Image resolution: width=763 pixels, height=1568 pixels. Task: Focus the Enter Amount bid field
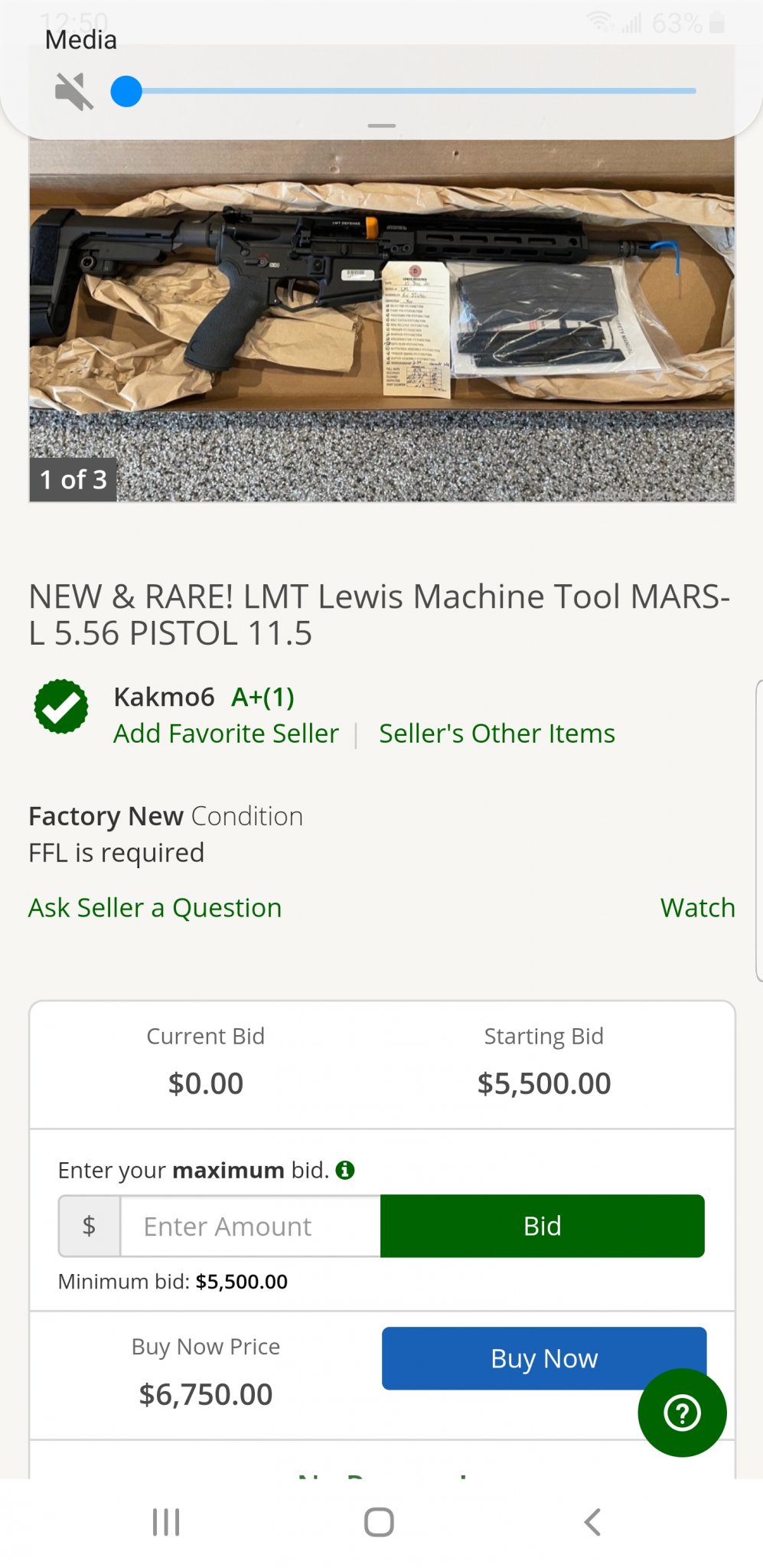pyautogui.click(x=250, y=1227)
